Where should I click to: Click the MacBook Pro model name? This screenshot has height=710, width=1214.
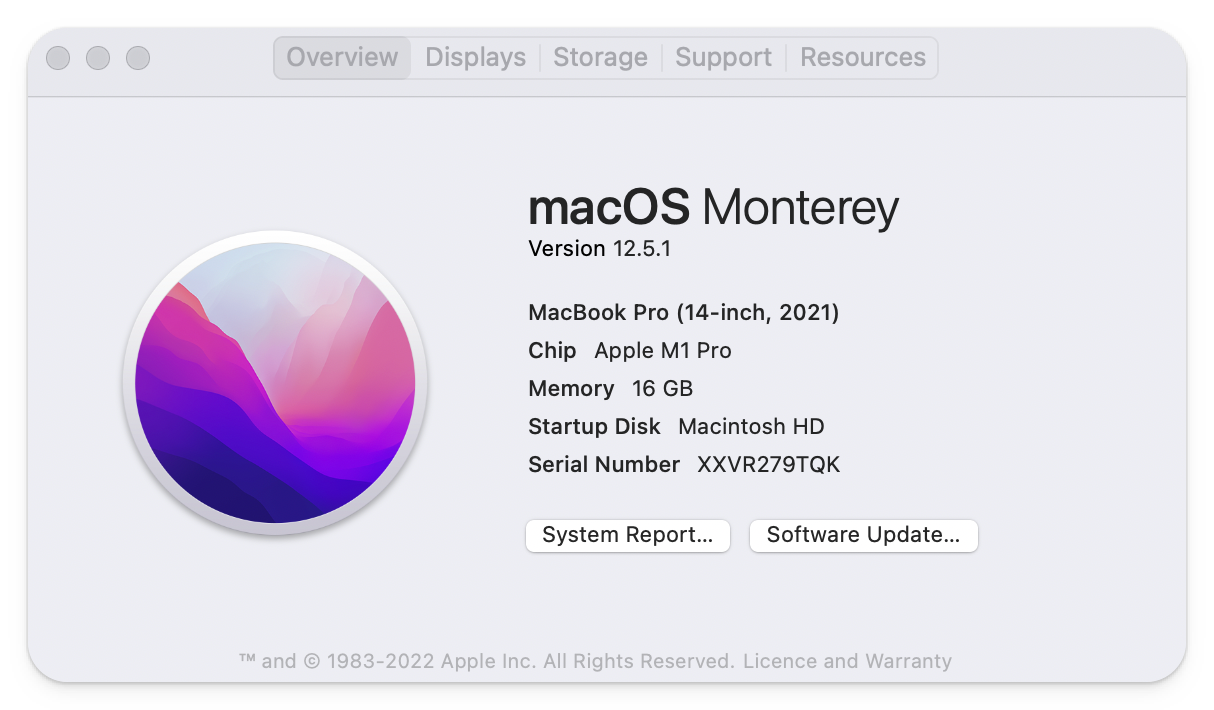point(683,312)
